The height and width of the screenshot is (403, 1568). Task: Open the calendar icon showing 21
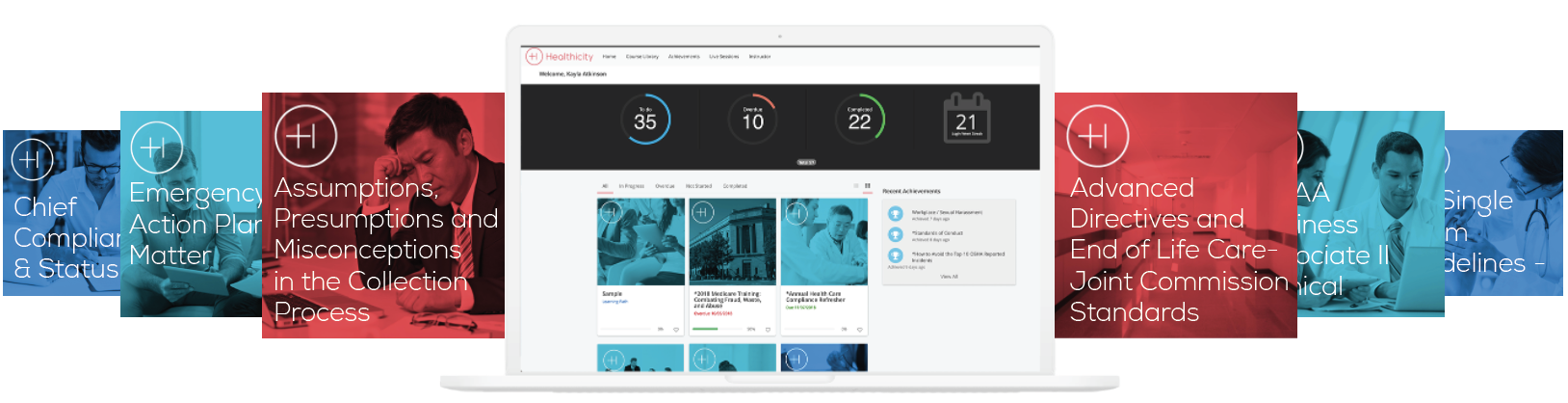tap(966, 120)
